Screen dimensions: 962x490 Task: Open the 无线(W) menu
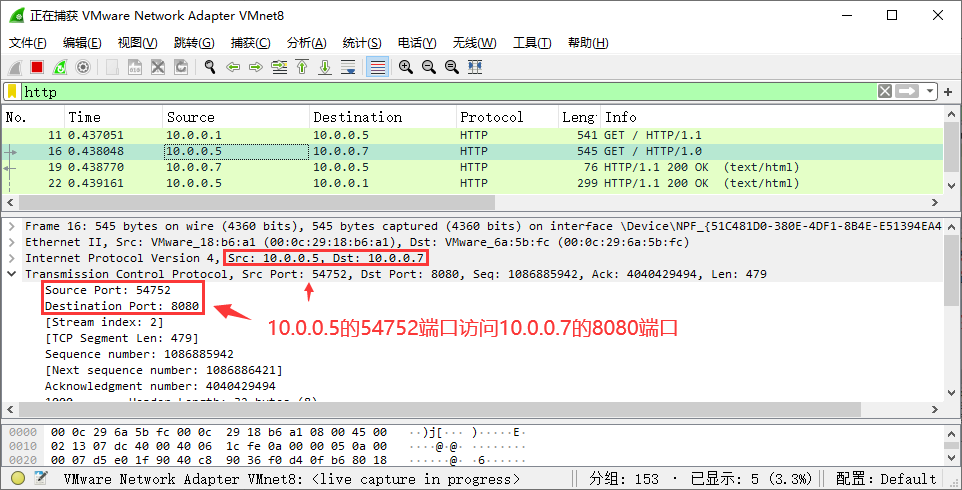click(x=474, y=43)
